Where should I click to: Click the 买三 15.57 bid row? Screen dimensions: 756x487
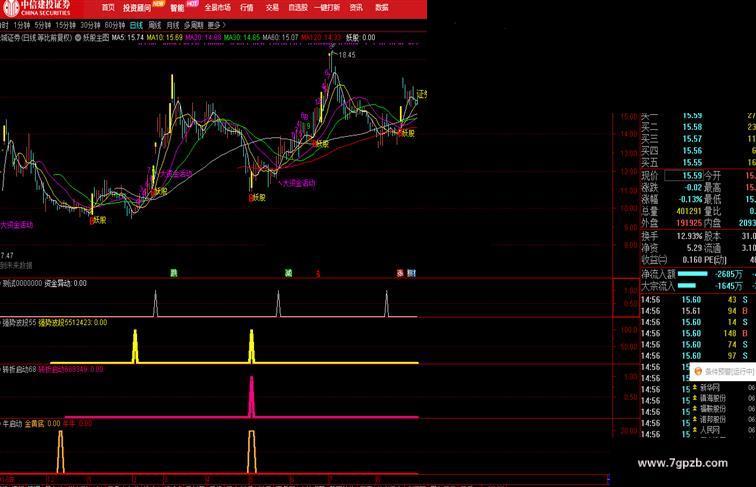pyautogui.click(x=698, y=139)
